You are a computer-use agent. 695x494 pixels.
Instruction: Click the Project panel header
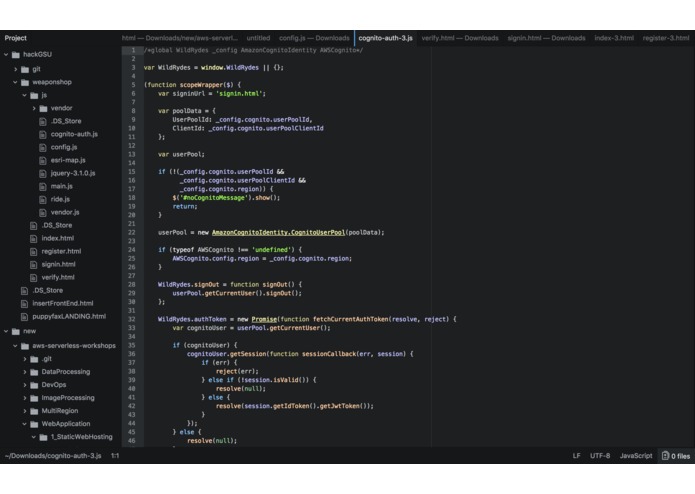click(16, 38)
